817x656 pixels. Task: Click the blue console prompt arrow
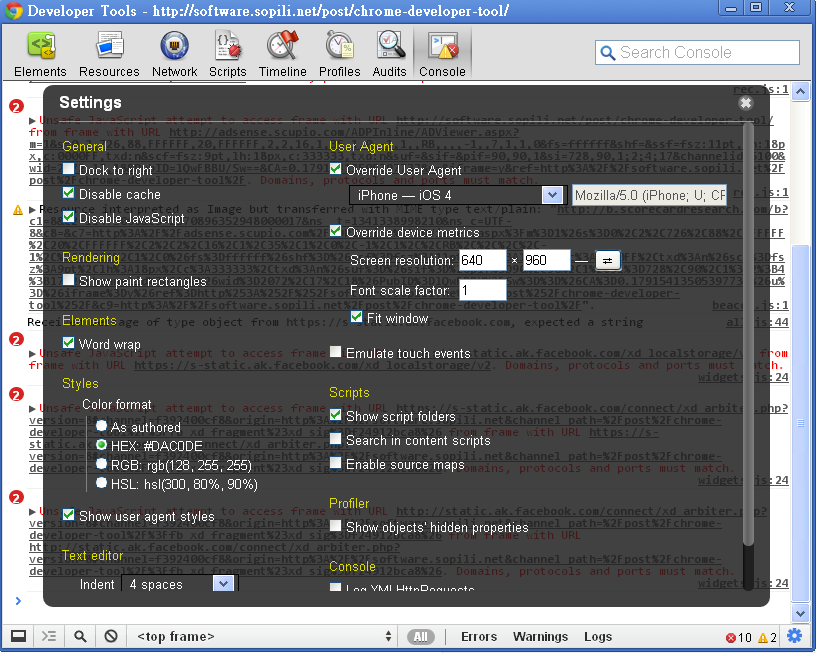pyautogui.click(x=18, y=601)
